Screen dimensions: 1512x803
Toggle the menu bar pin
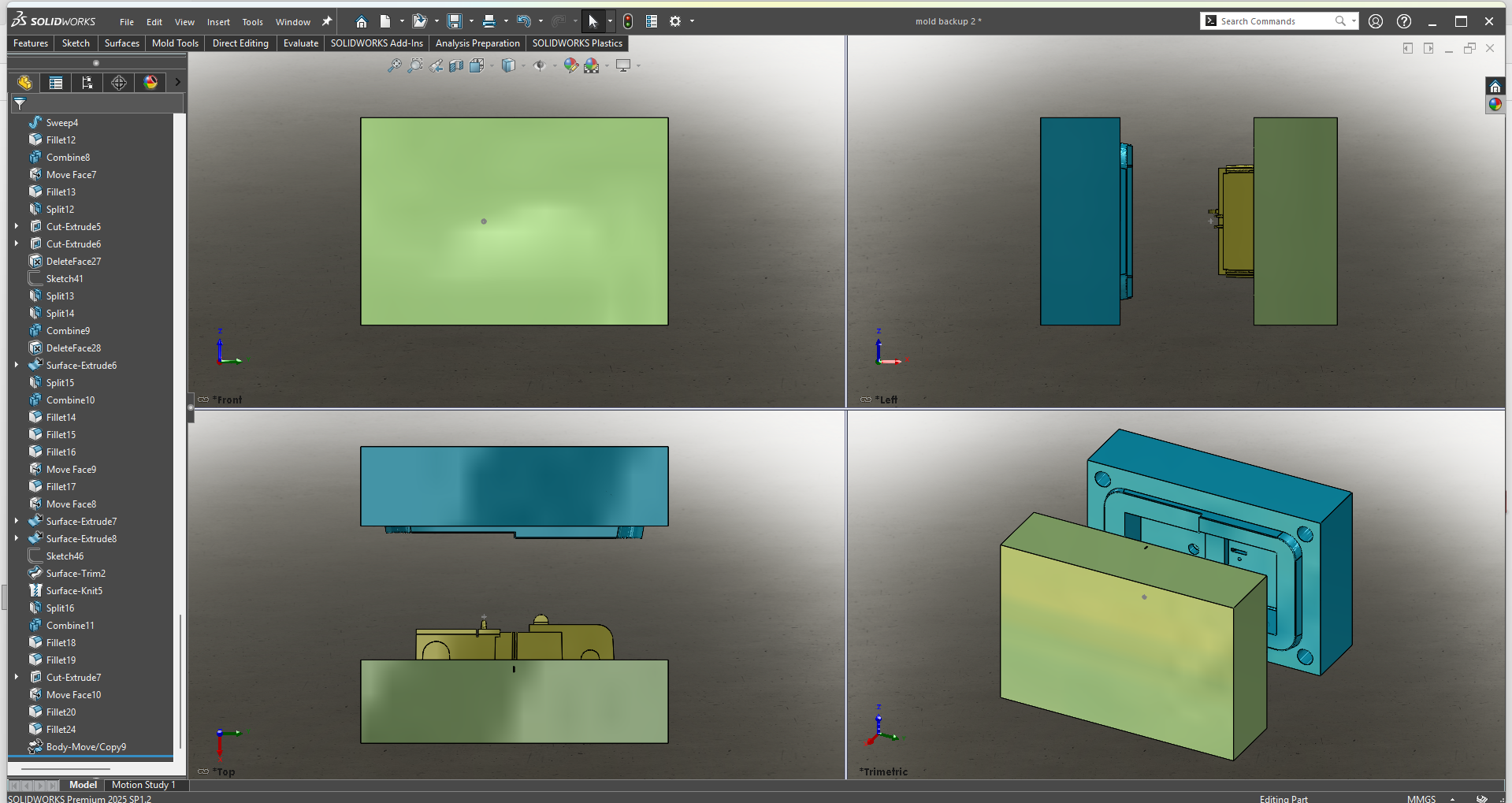pos(327,21)
